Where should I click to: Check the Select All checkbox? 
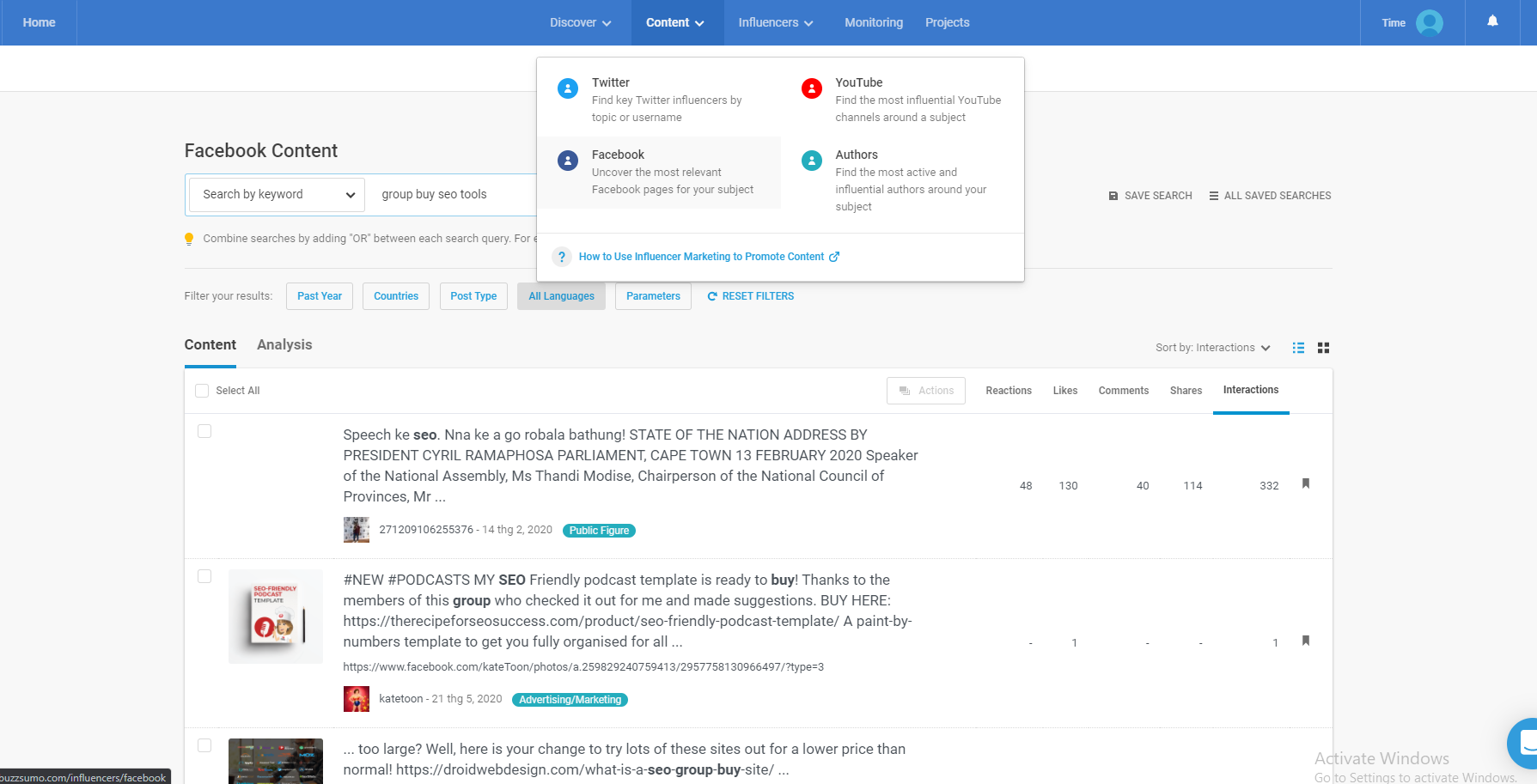202,391
